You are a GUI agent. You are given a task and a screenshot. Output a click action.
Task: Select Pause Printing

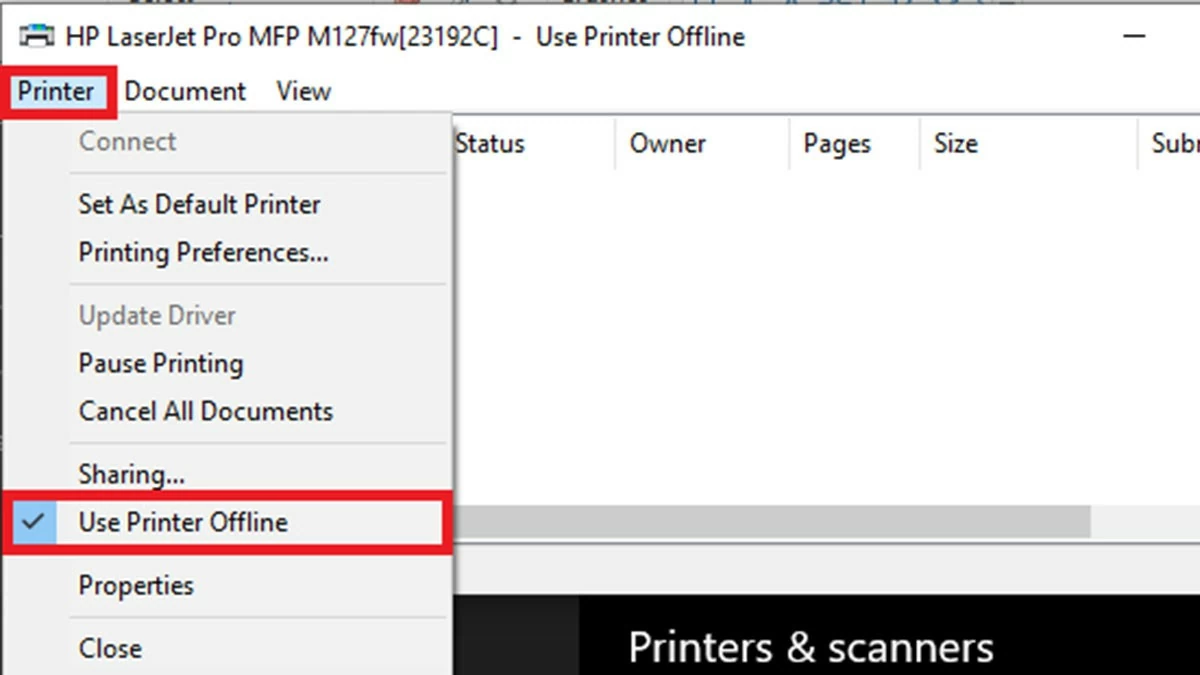point(161,363)
